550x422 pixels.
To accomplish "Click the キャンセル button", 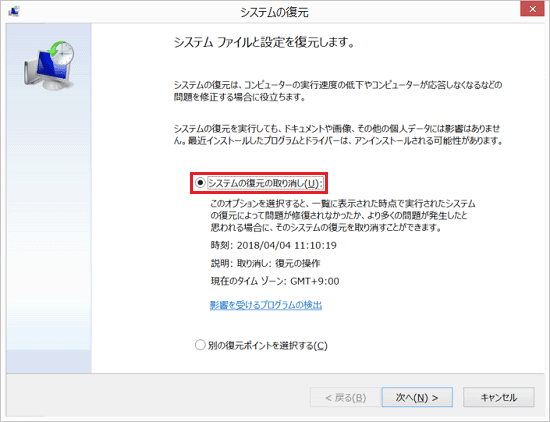I will point(499,397).
